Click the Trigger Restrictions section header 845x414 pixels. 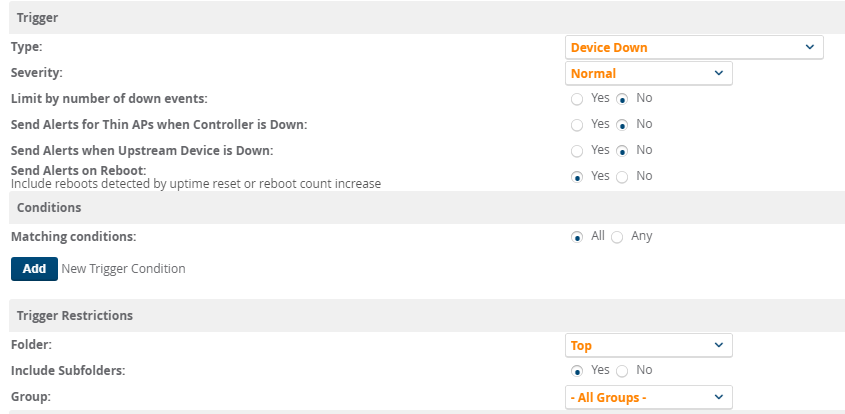coord(75,315)
